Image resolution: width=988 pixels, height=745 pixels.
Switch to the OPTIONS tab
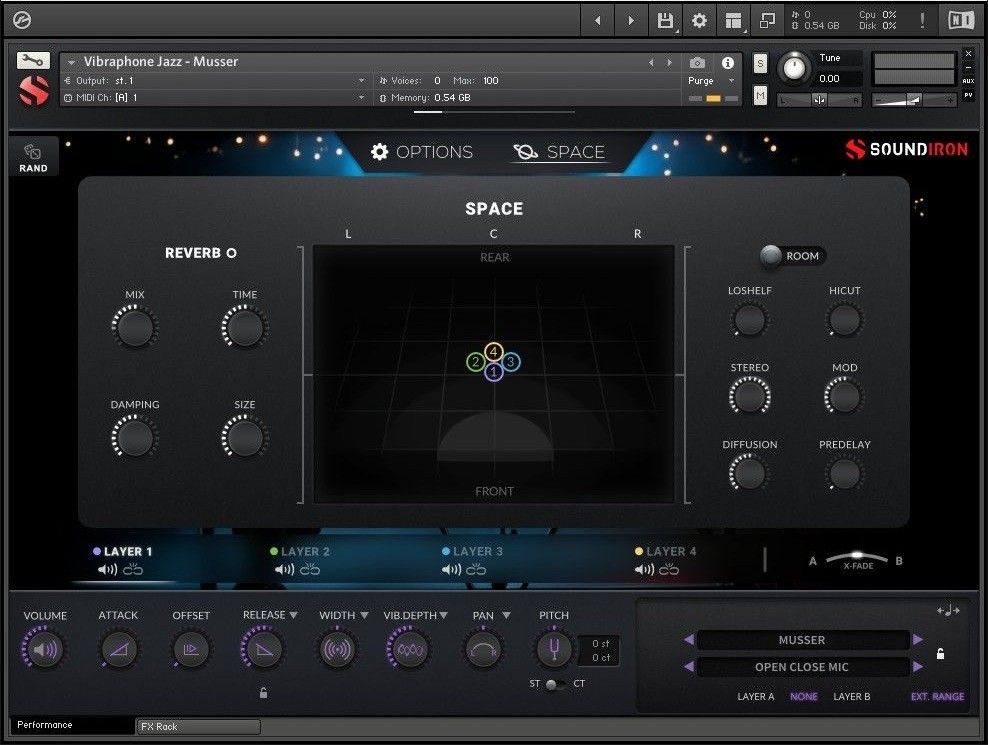[423, 152]
